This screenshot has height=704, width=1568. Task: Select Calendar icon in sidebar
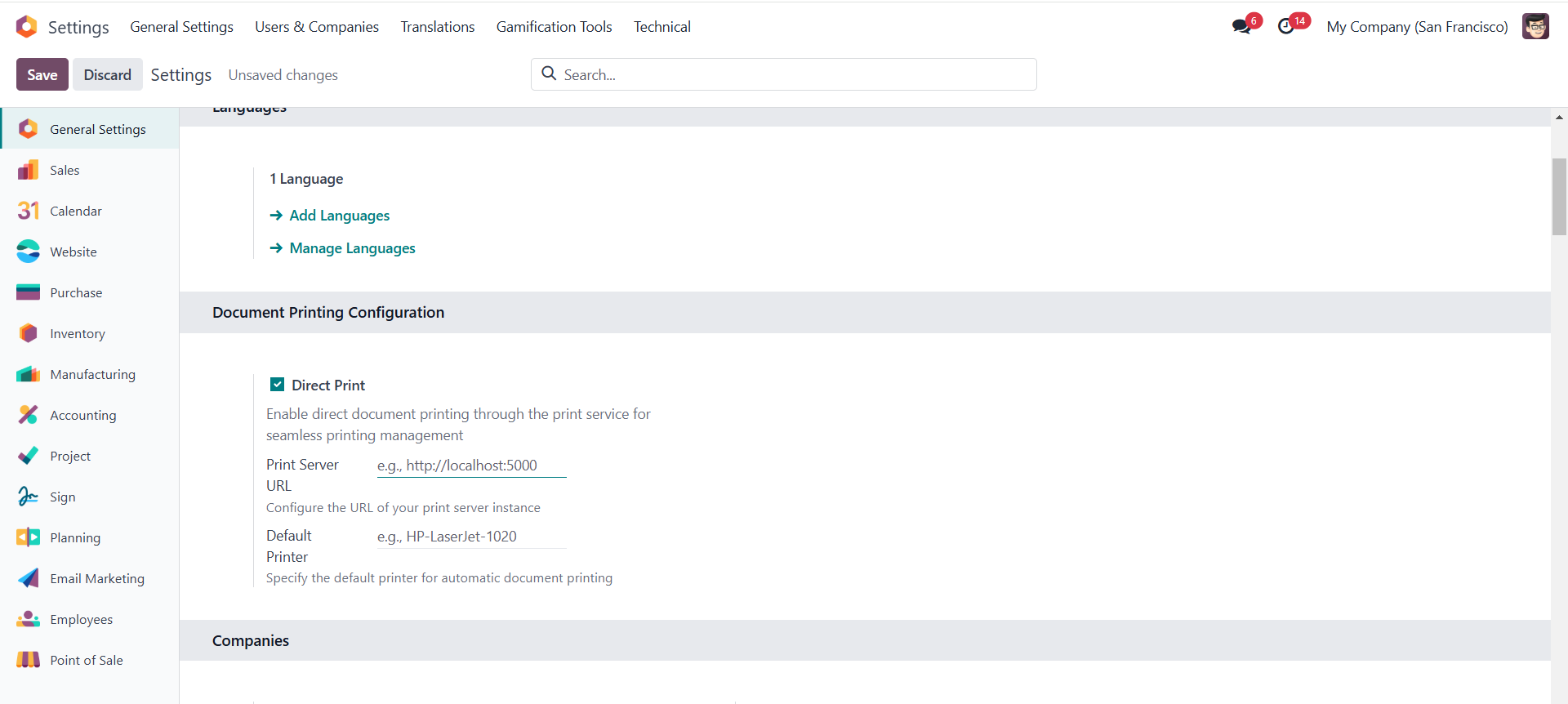point(29,211)
